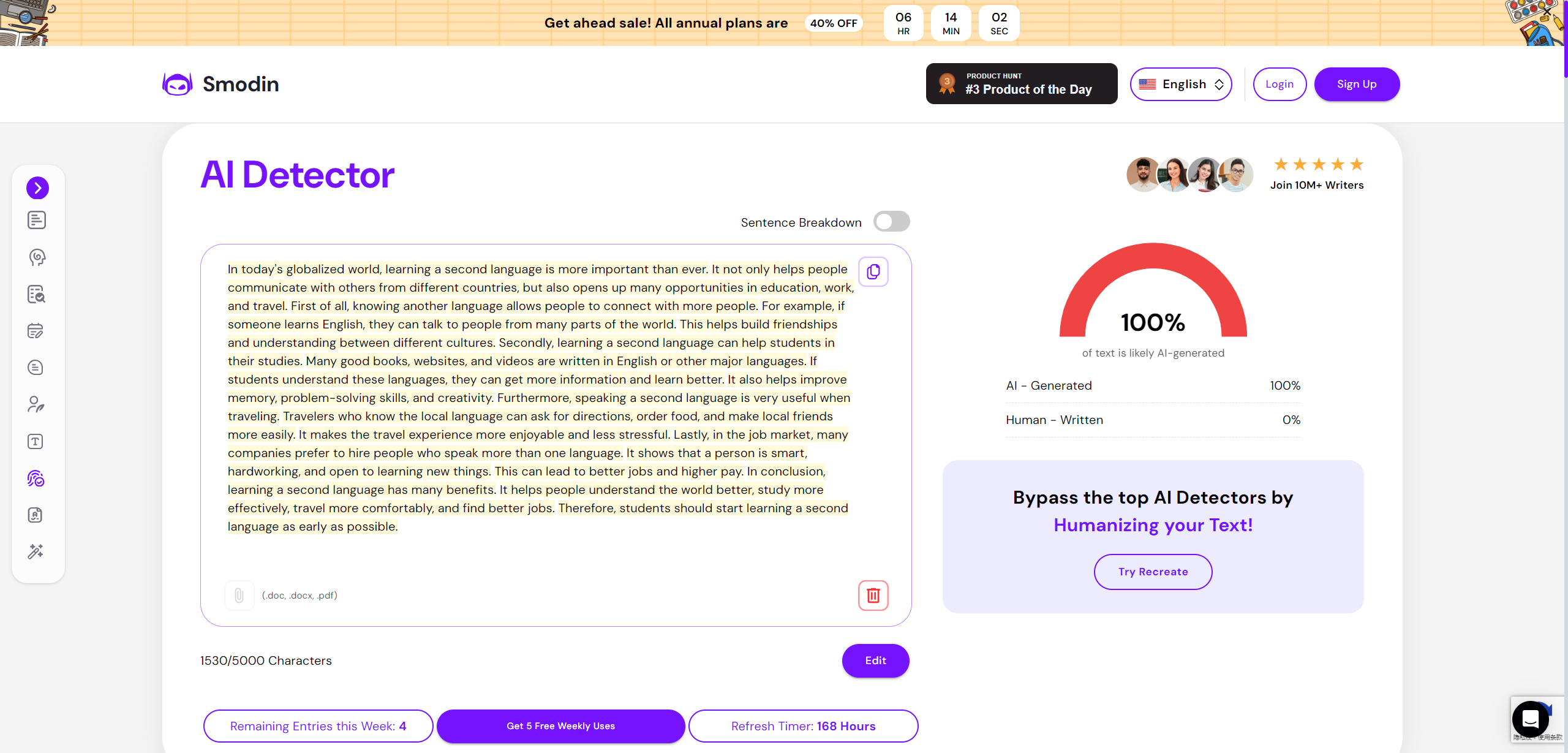Attach a file with the paperclip icon
Viewport: 1568px width, 753px height.
pyautogui.click(x=239, y=595)
